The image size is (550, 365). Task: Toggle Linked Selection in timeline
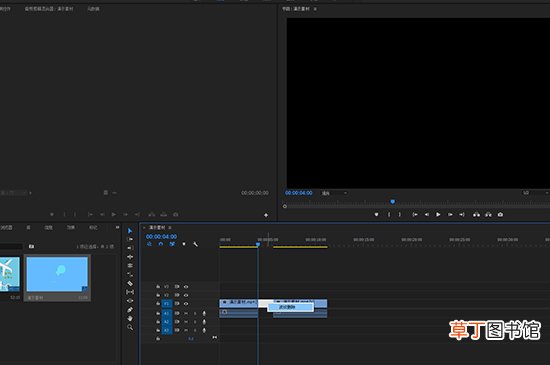[172, 244]
